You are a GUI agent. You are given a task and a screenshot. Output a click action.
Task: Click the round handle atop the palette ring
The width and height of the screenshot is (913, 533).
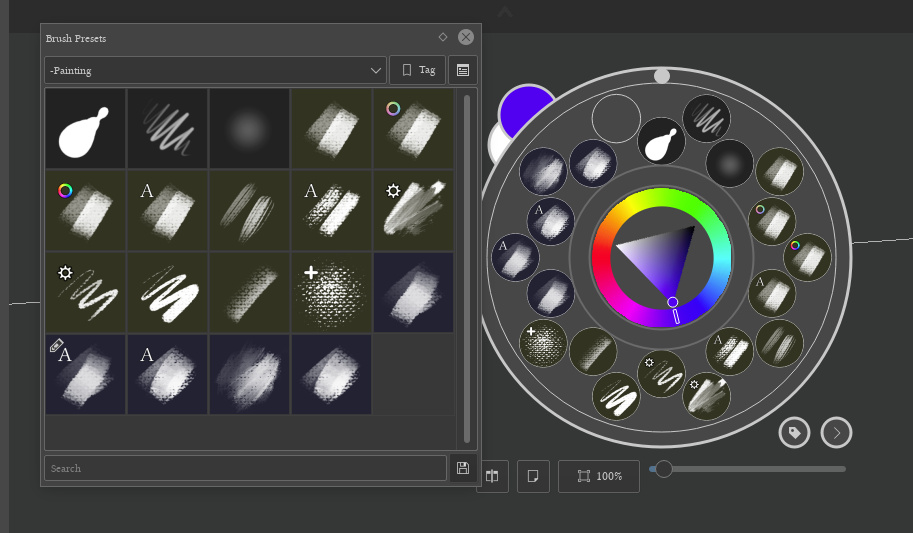pyautogui.click(x=661, y=76)
